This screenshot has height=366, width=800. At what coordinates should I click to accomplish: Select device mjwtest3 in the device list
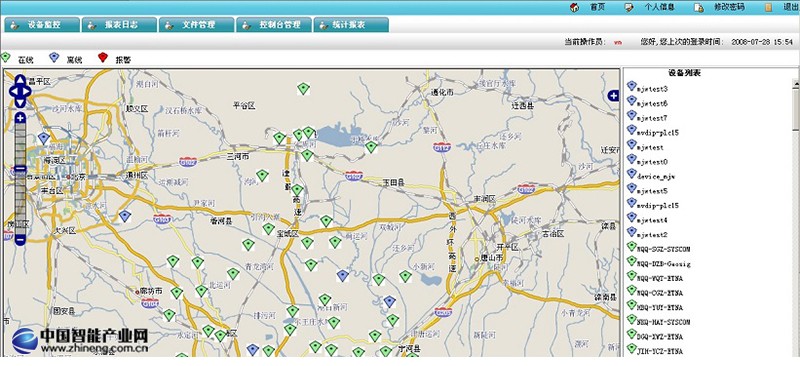click(x=647, y=88)
